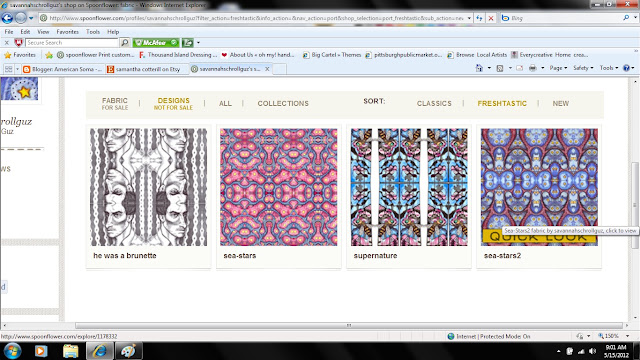Go back with the browser Back arrow

7,18
